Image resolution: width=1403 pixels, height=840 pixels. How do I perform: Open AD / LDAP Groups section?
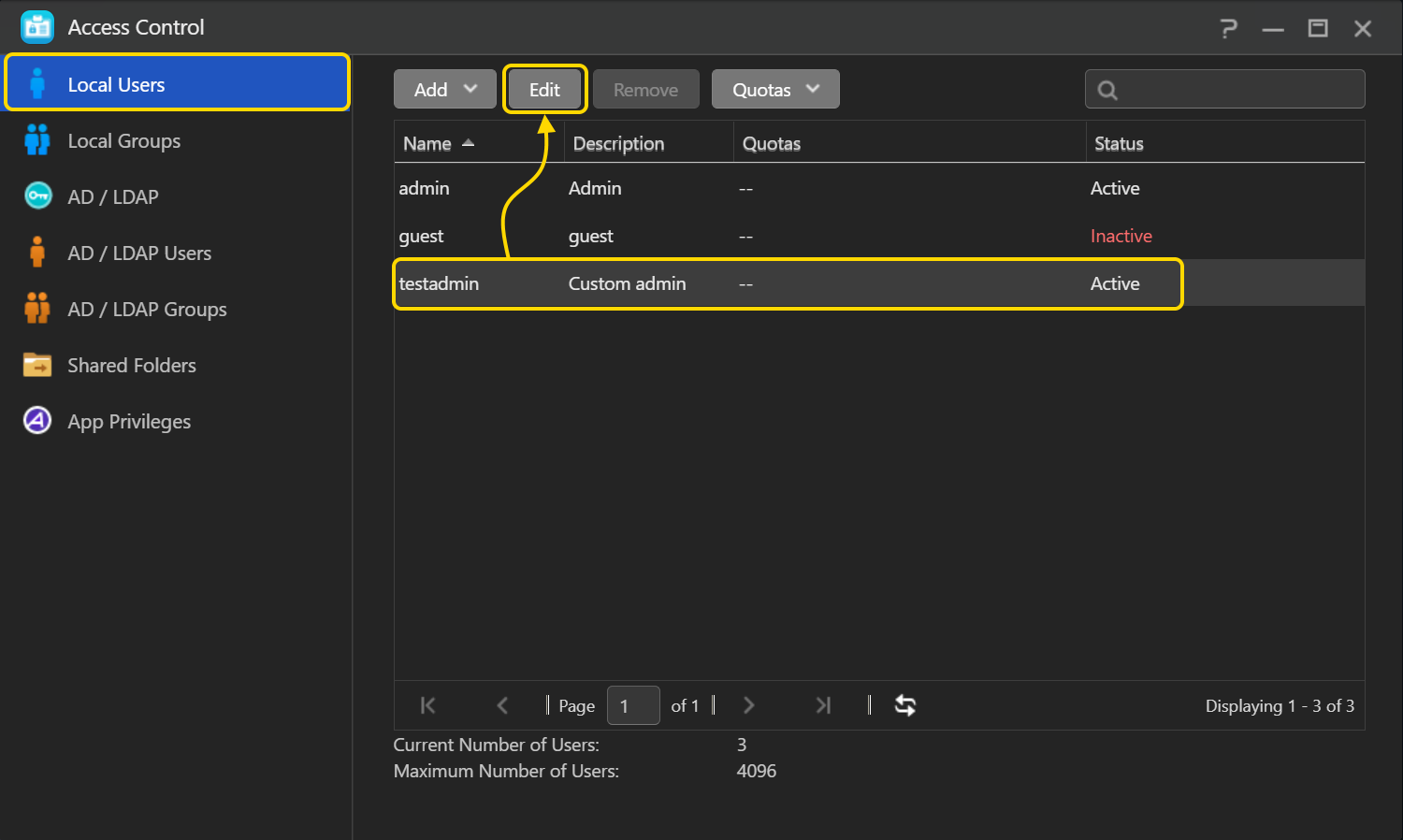(x=147, y=309)
